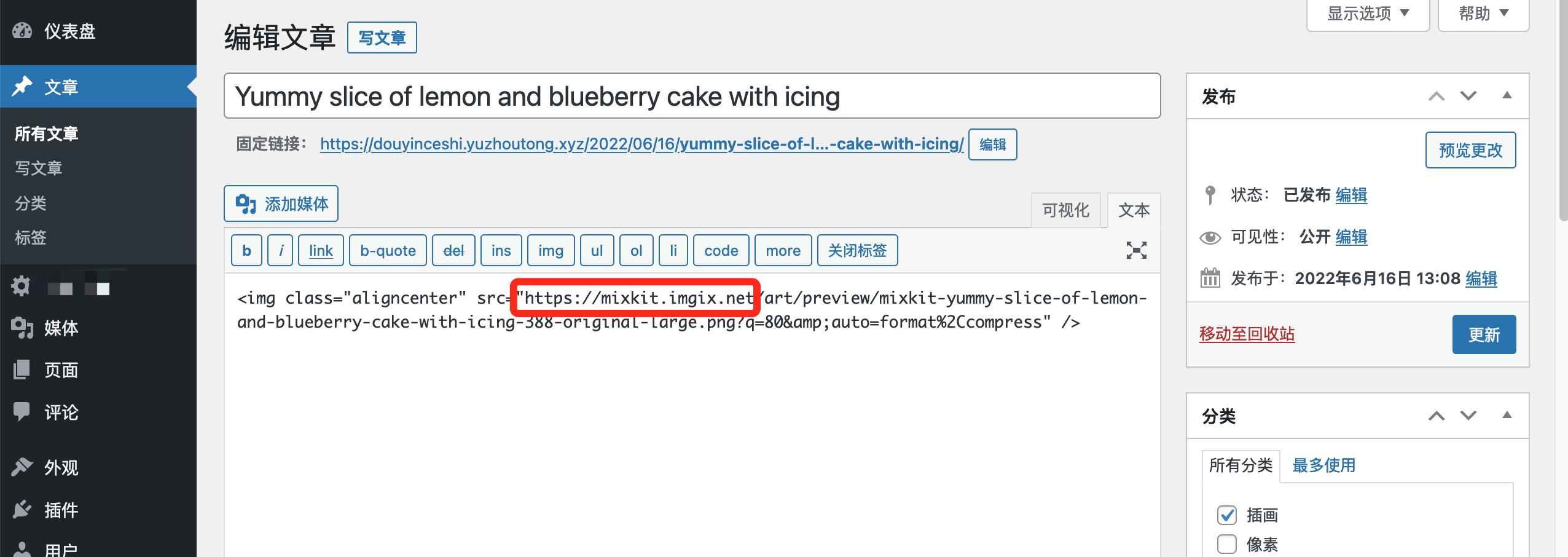Click the 添加媒体 add media button
Screen dimensions: 1568x557
pyautogui.click(x=281, y=203)
